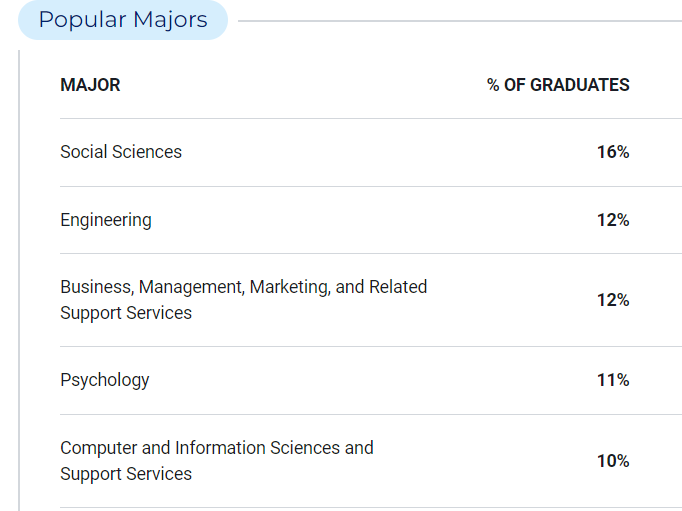Image resolution: width=682 pixels, height=511 pixels.
Task: Click the divider between Engineering and Business rows
Action: [x=371, y=254]
